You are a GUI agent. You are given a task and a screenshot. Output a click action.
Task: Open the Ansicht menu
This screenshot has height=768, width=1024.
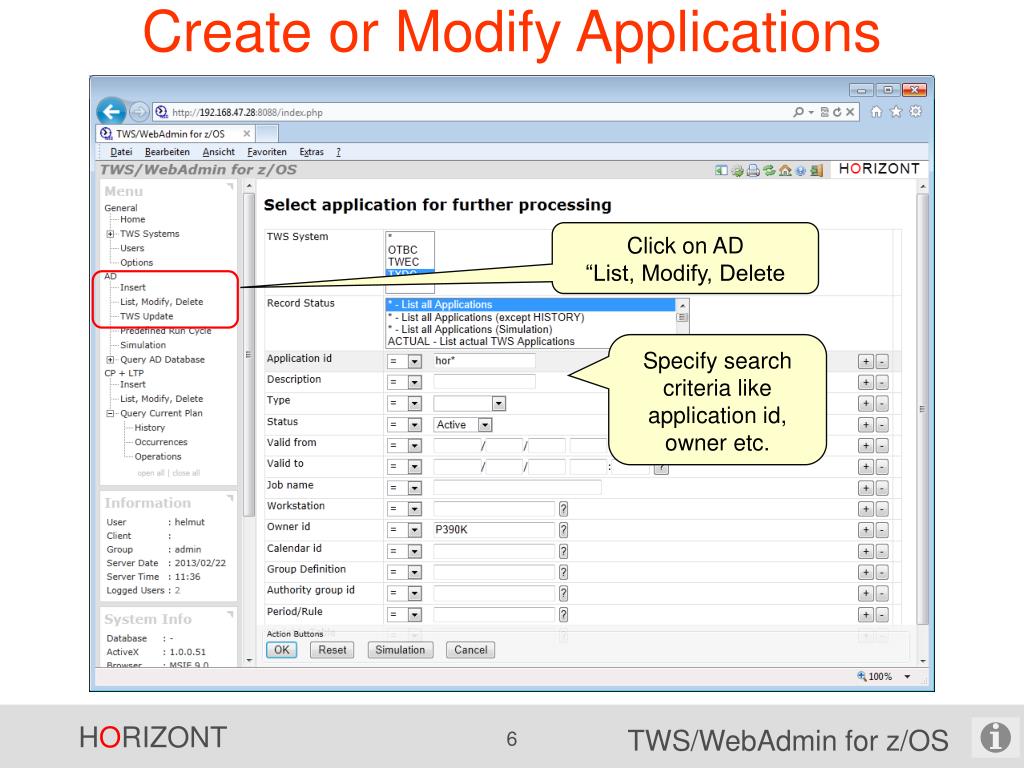click(218, 152)
